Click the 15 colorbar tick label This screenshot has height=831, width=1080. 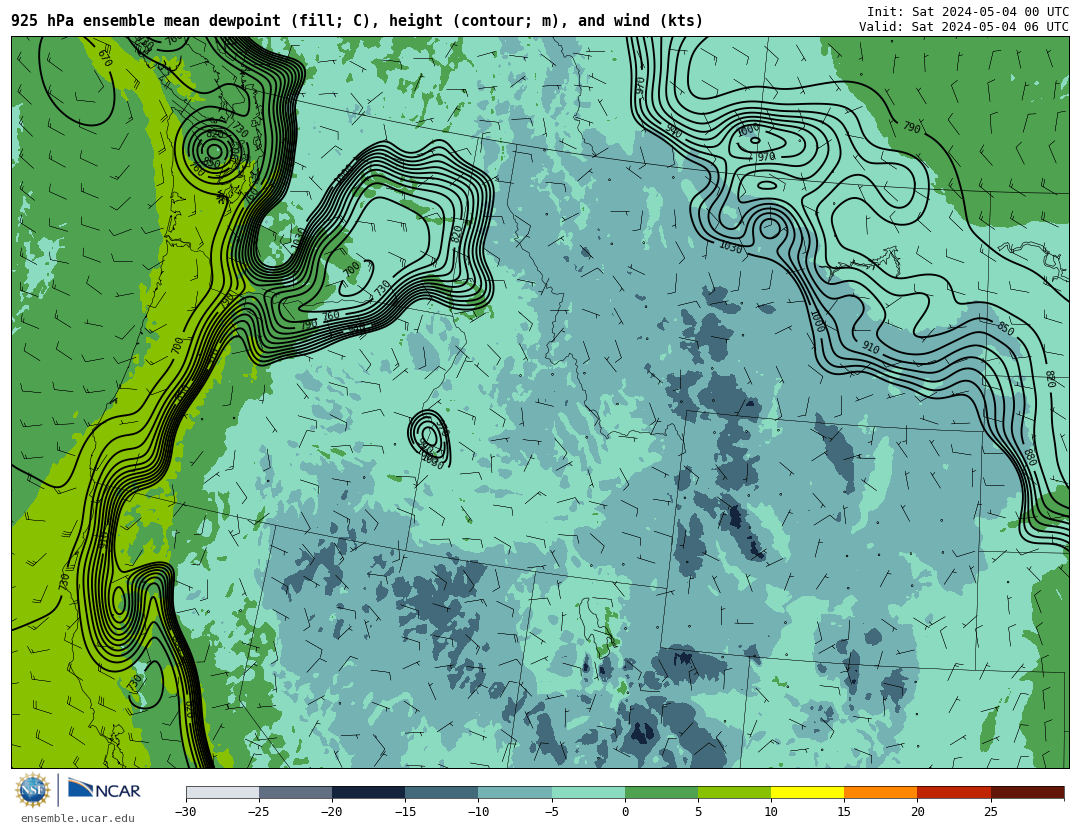(x=844, y=812)
